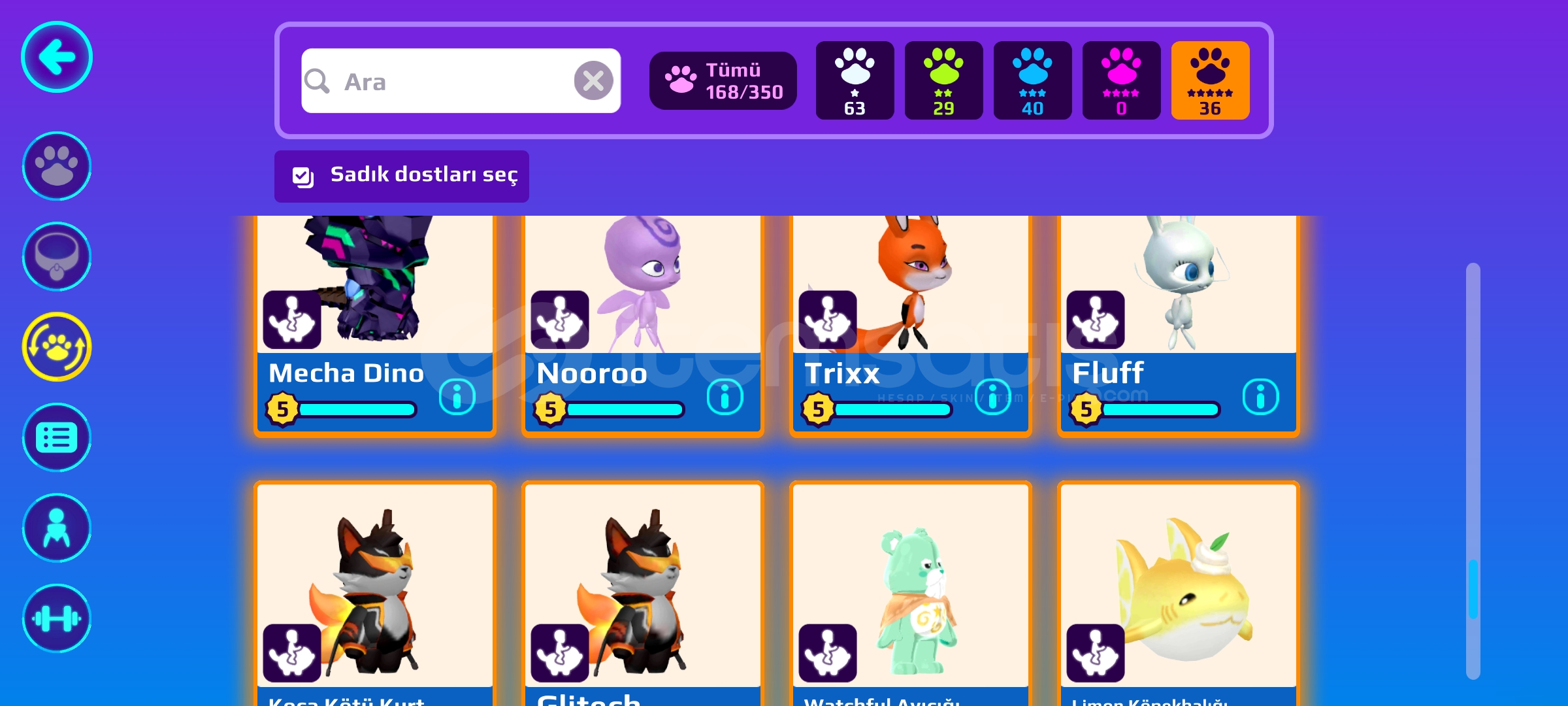
Task: Open the paw pets sidebar section
Action: 57,166
